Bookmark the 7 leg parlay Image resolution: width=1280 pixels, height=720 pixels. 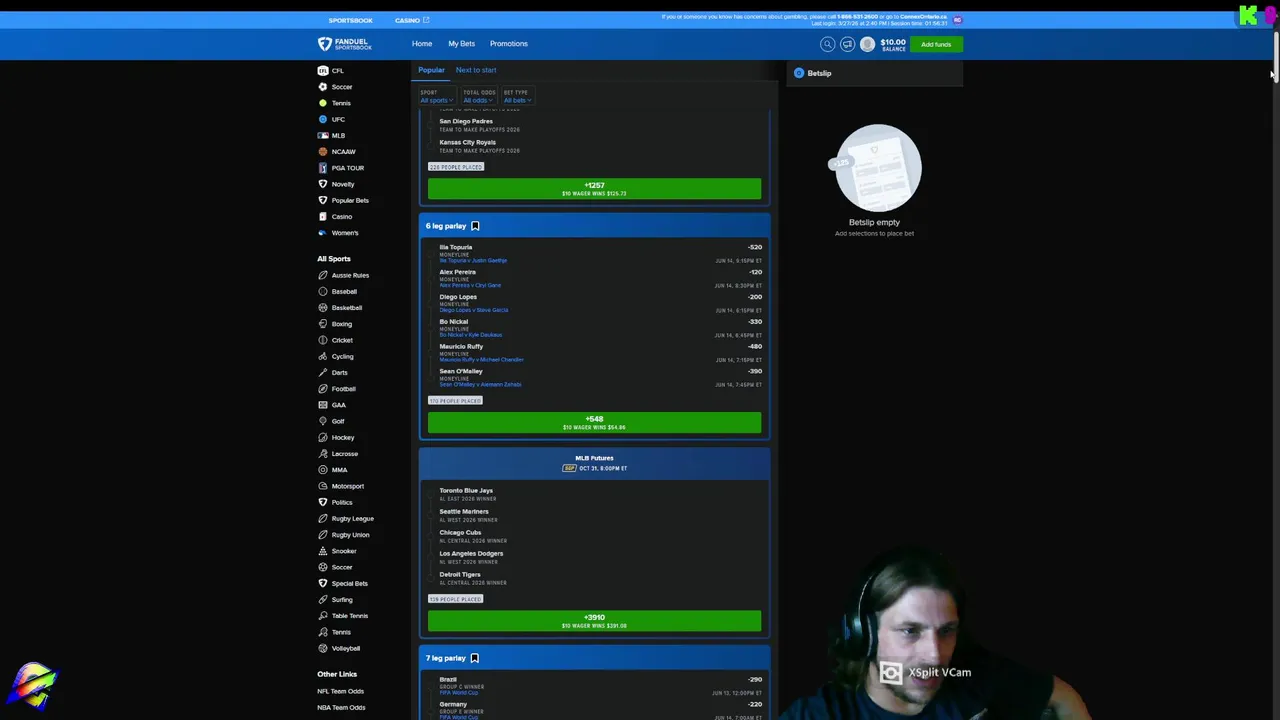click(475, 658)
